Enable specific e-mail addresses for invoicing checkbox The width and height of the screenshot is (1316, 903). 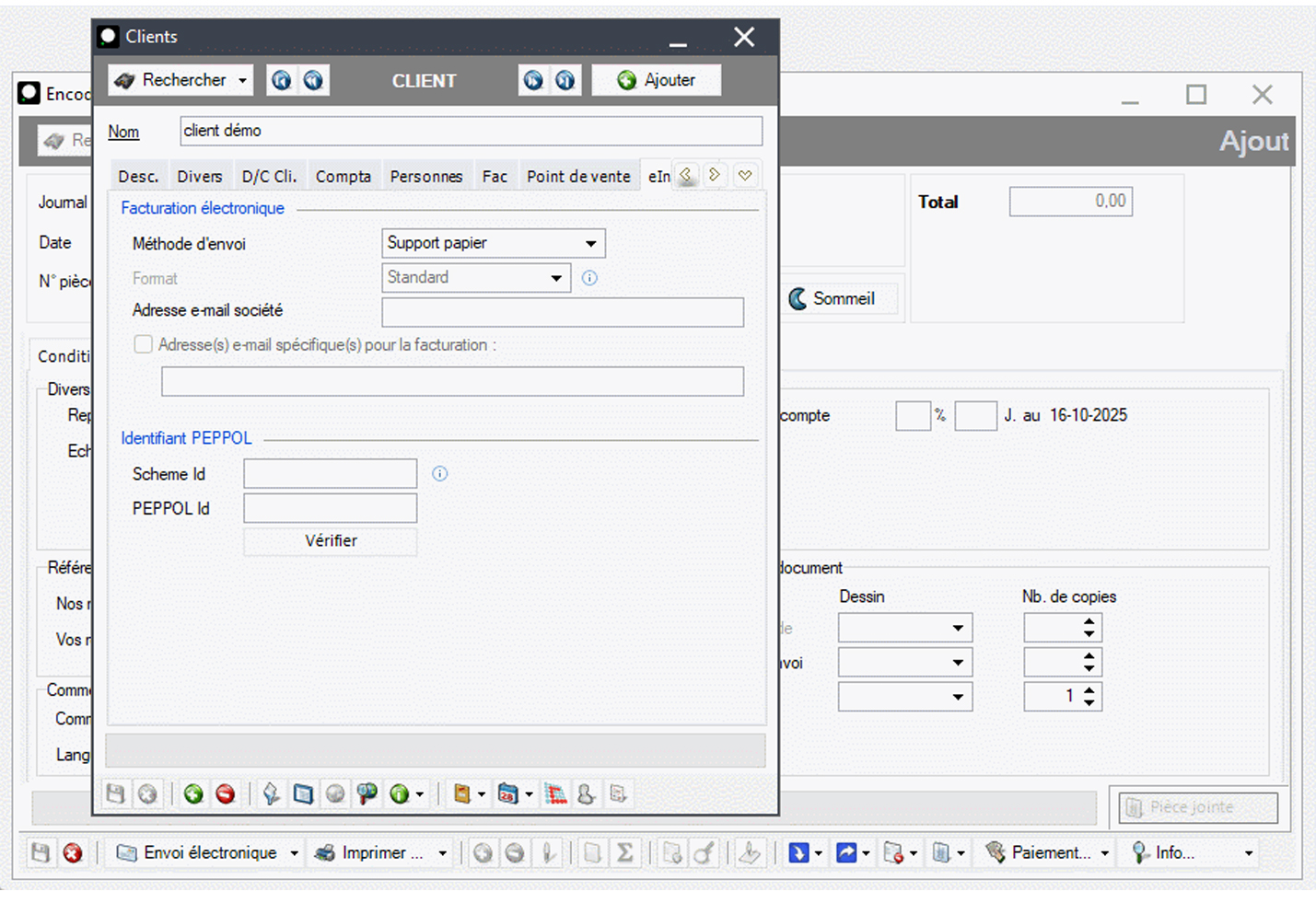(143, 344)
